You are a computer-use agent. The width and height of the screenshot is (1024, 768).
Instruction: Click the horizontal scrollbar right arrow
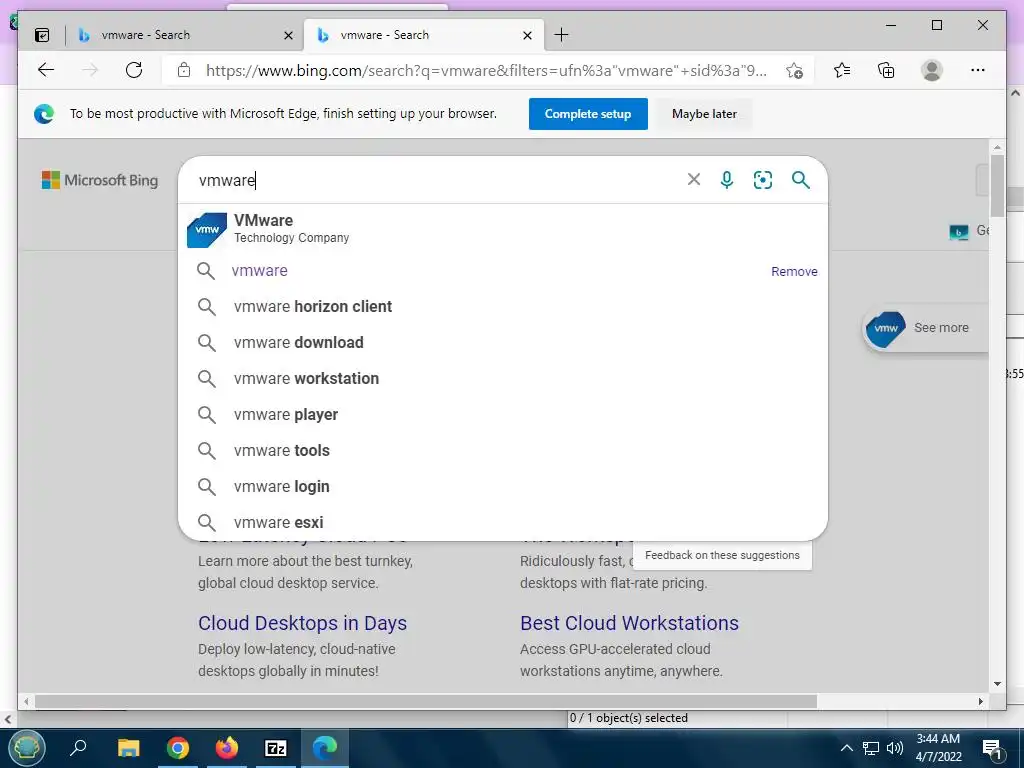[981, 701]
